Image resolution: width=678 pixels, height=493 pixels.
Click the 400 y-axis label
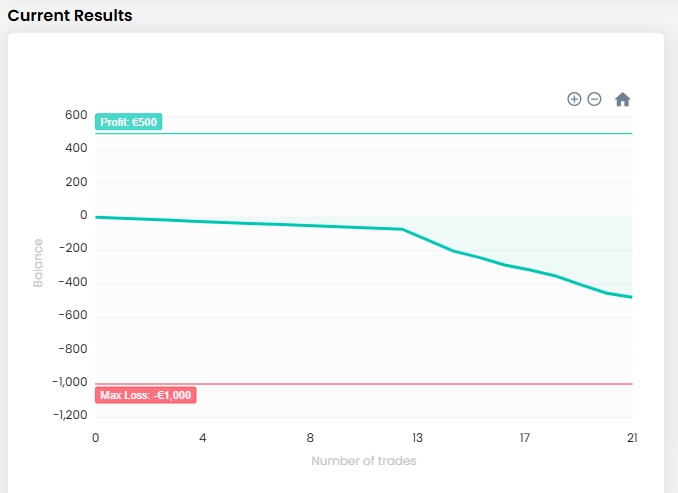point(77,148)
